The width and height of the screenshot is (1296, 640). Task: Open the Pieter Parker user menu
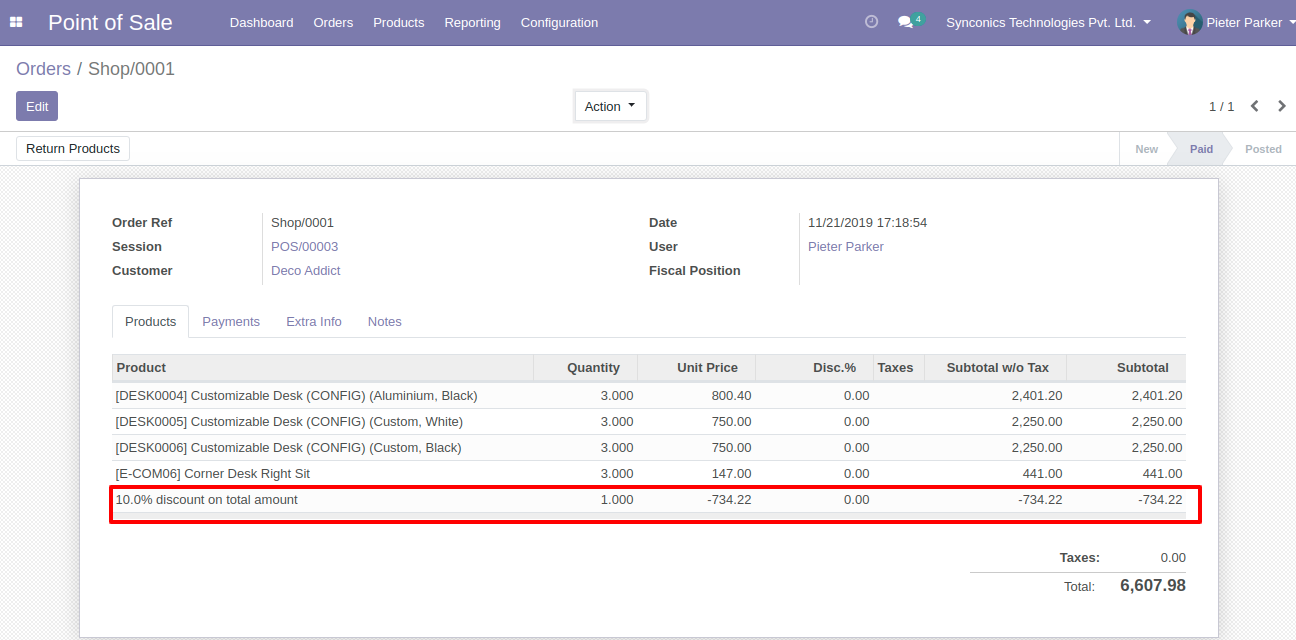(1245, 22)
